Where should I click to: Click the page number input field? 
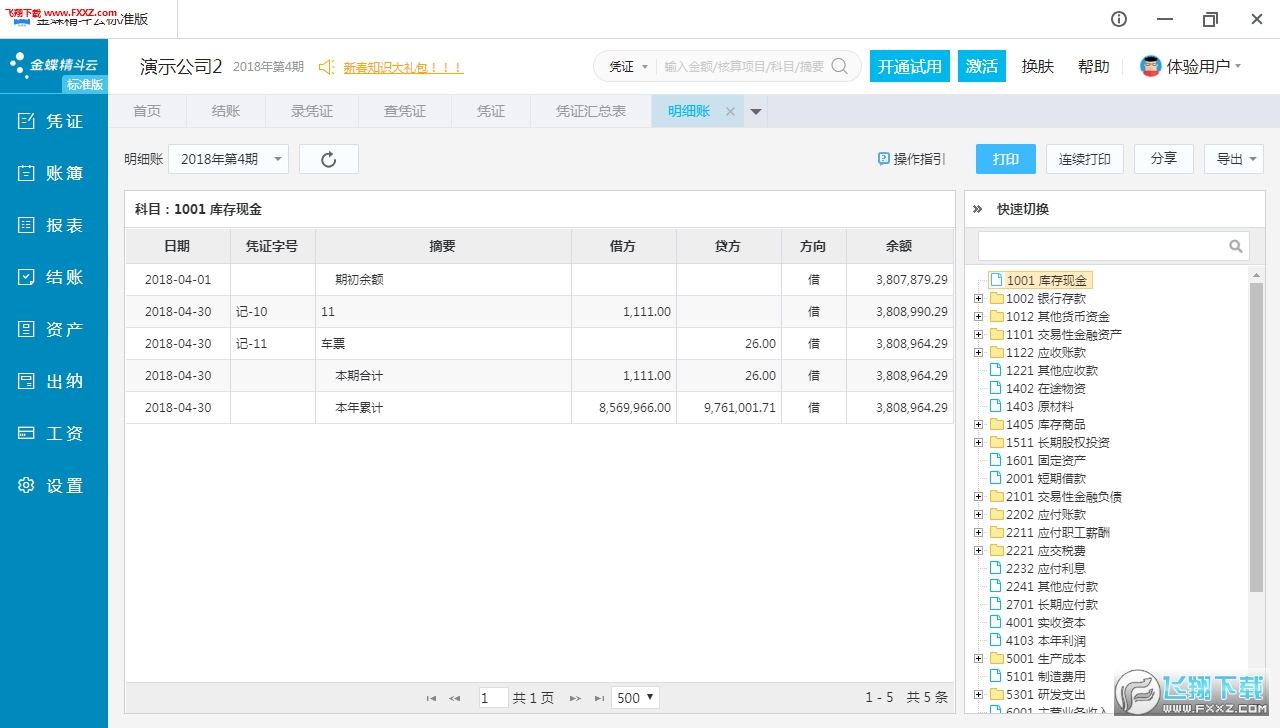pyautogui.click(x=493, y=698)
